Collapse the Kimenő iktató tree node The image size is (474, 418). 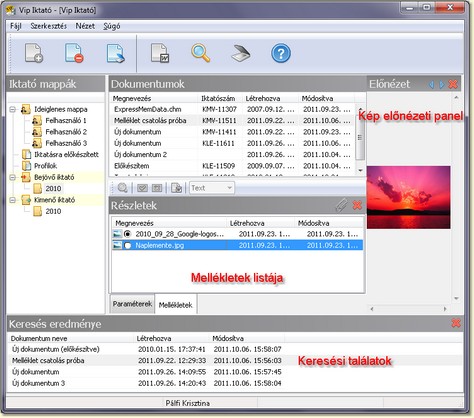click(x=13, y=200)
